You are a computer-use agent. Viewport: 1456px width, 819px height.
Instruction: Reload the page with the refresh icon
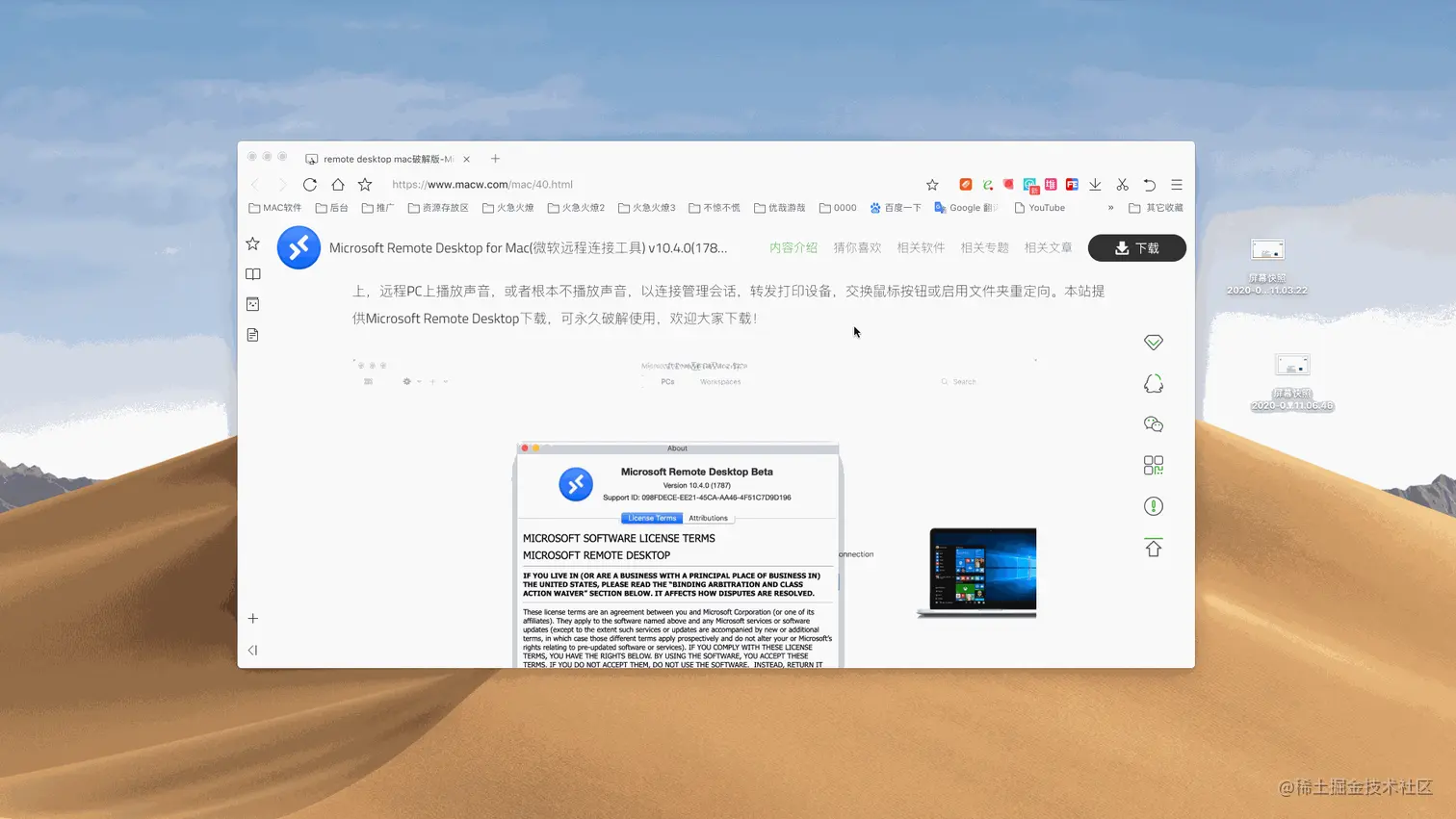point(310,185)
